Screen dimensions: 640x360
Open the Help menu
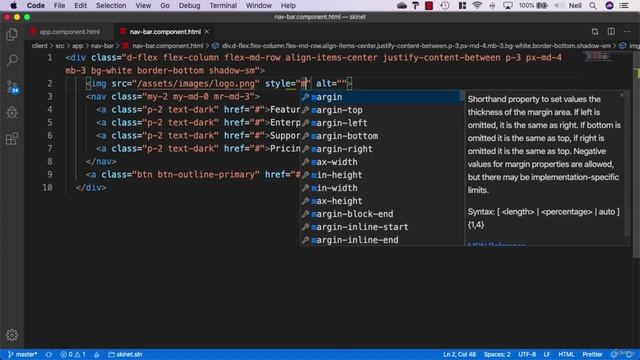(x=288, y=5)
